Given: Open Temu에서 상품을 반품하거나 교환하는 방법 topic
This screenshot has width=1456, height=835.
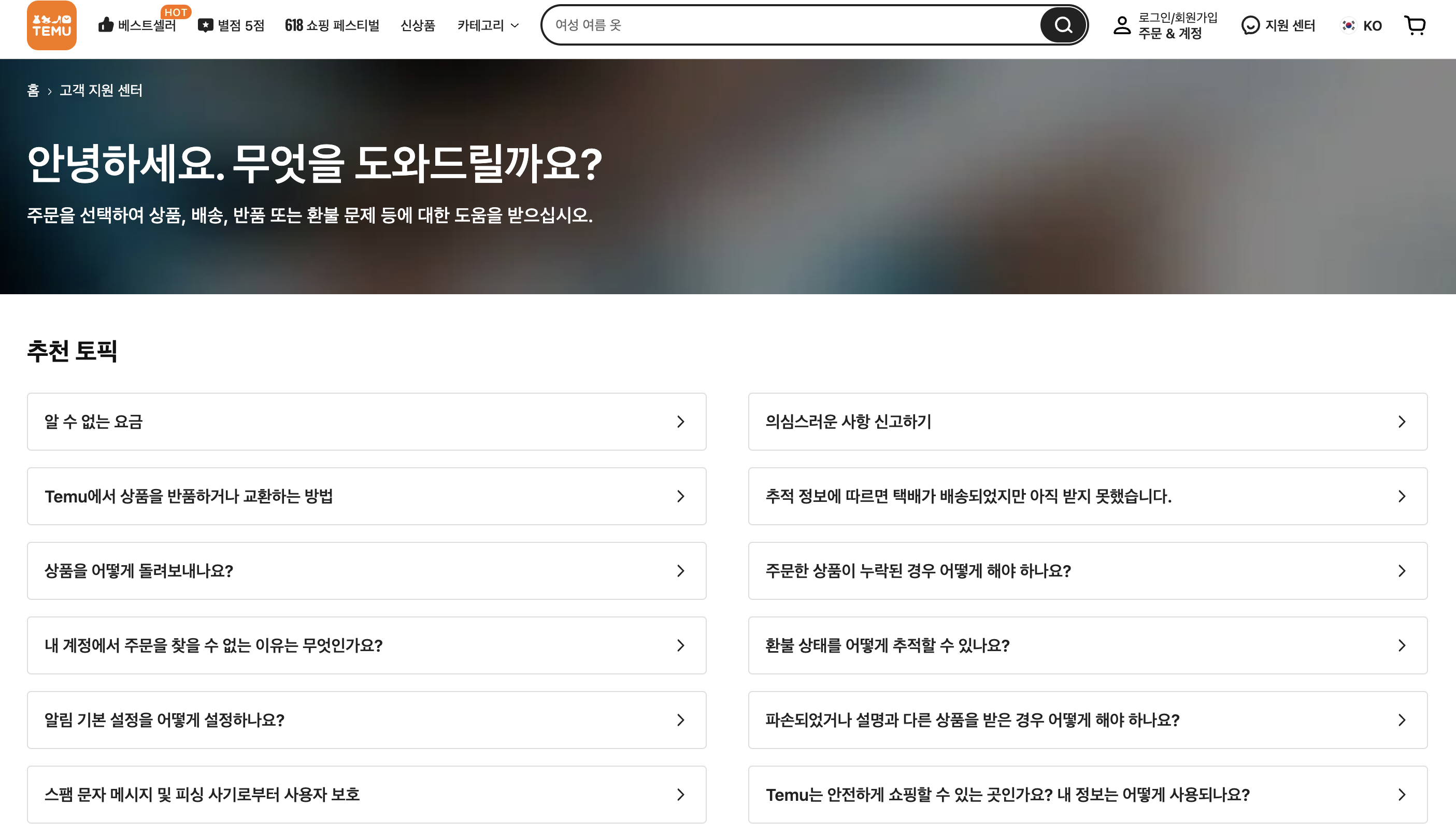Looking at the screenshot, I should click(366, 496).
